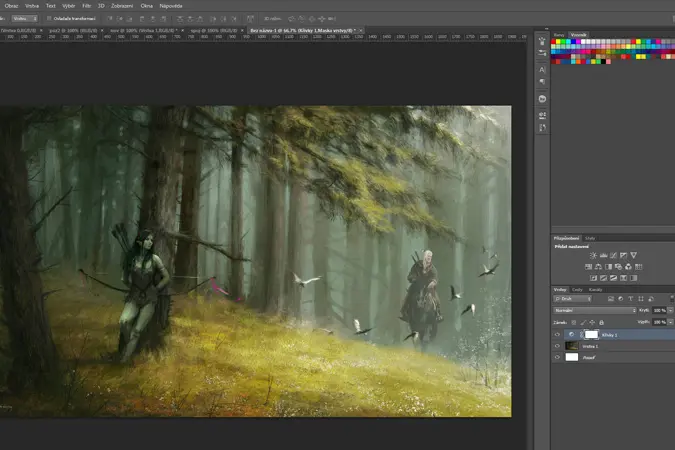Viewport: 675px width, 450px height.
Task: Filter layers by pixel layers icon
Action: click(x=610, y=299)
